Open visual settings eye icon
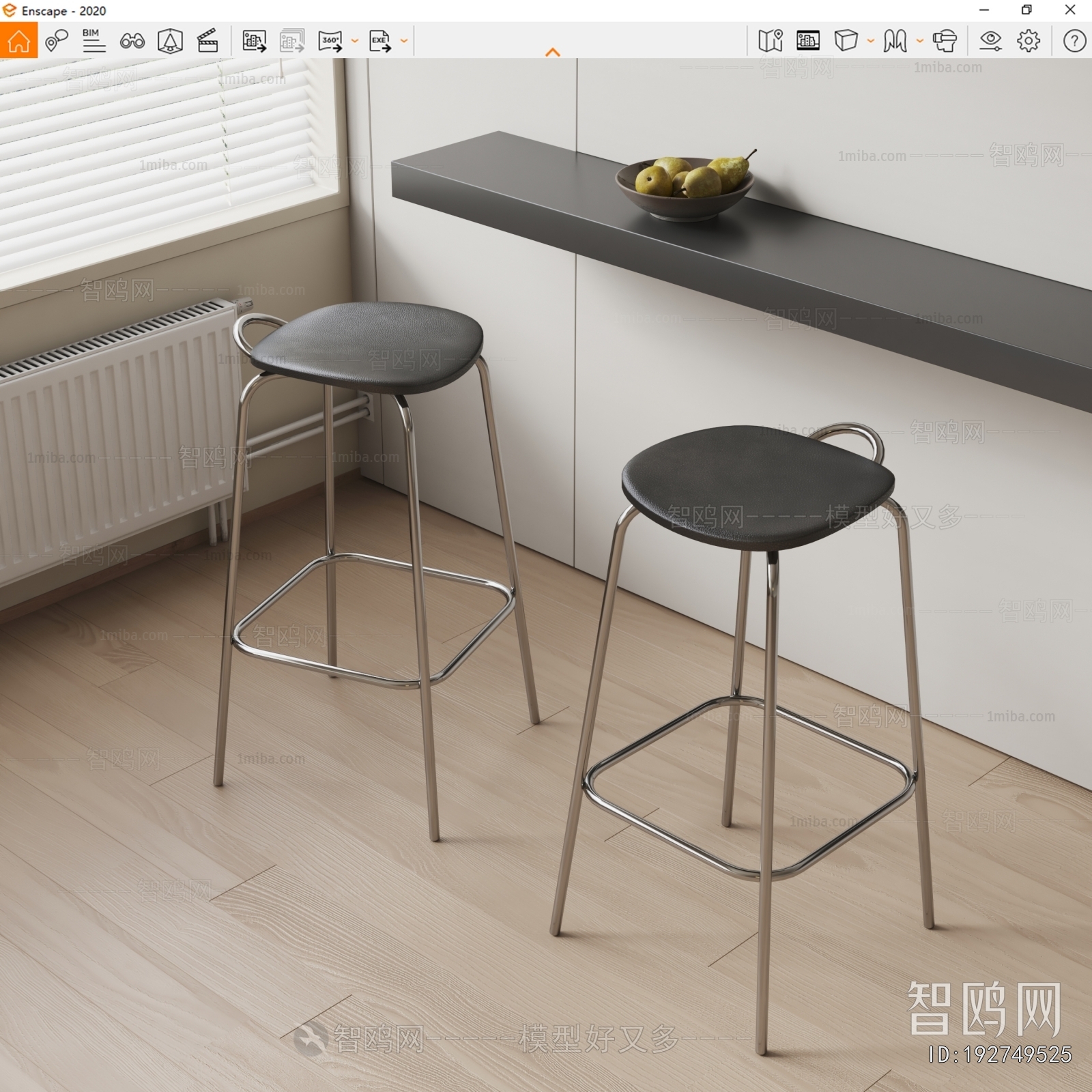1092x1092 pixels. pos(990,41)
